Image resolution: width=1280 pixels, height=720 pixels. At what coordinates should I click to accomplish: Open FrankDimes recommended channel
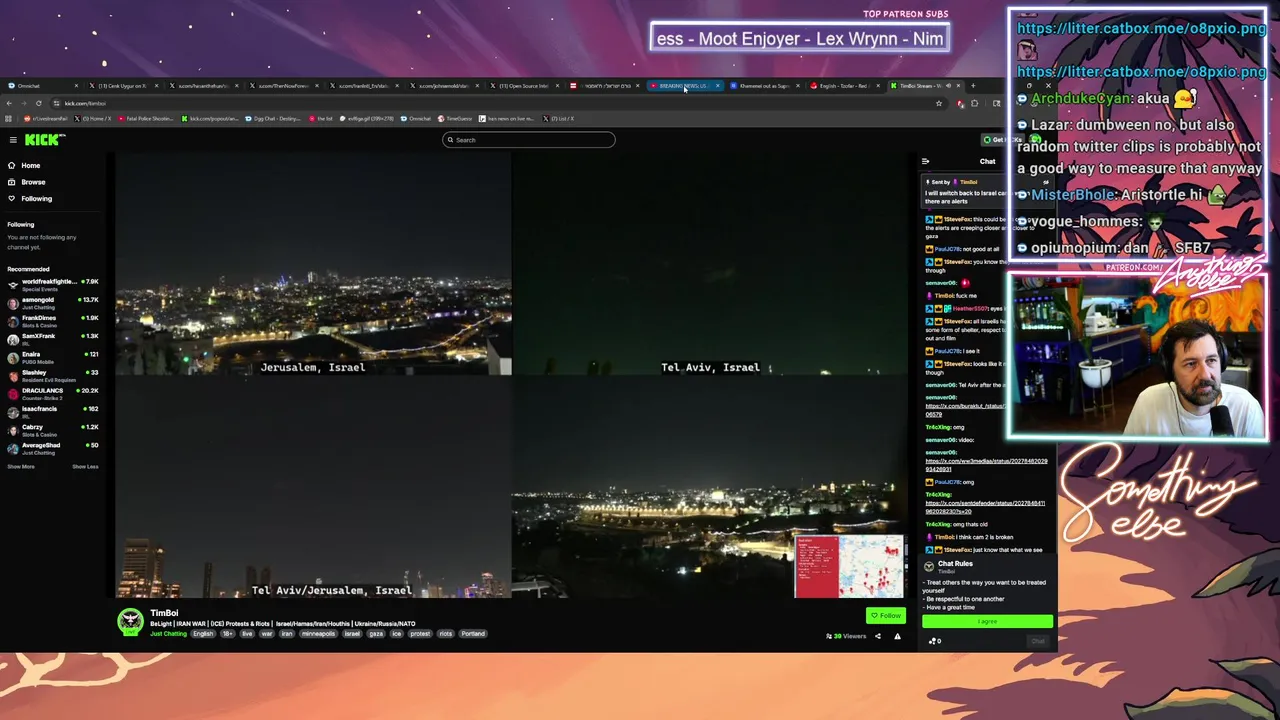[x=52, y=321]
